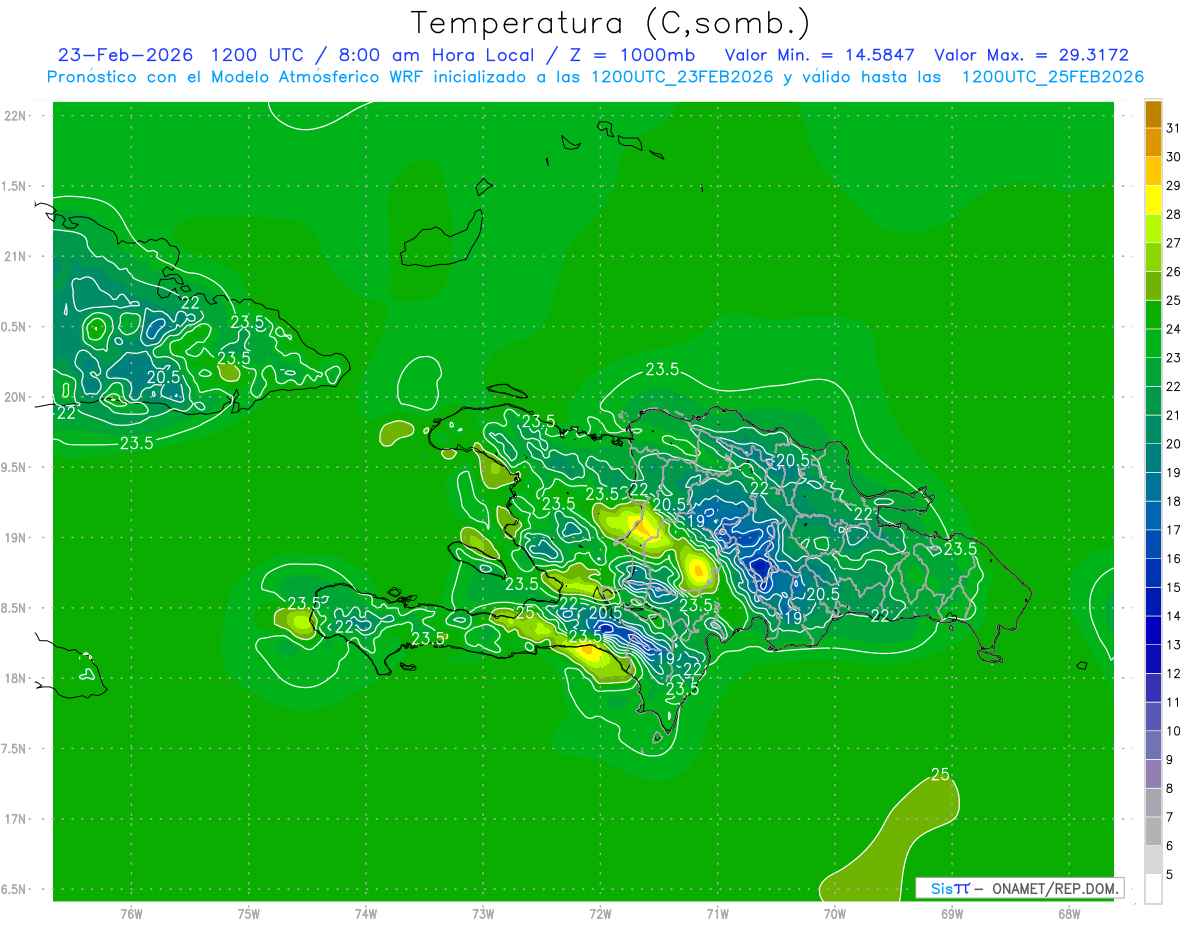
Task: Click the "19N" latitude axis label
Action: coord(16,537)
